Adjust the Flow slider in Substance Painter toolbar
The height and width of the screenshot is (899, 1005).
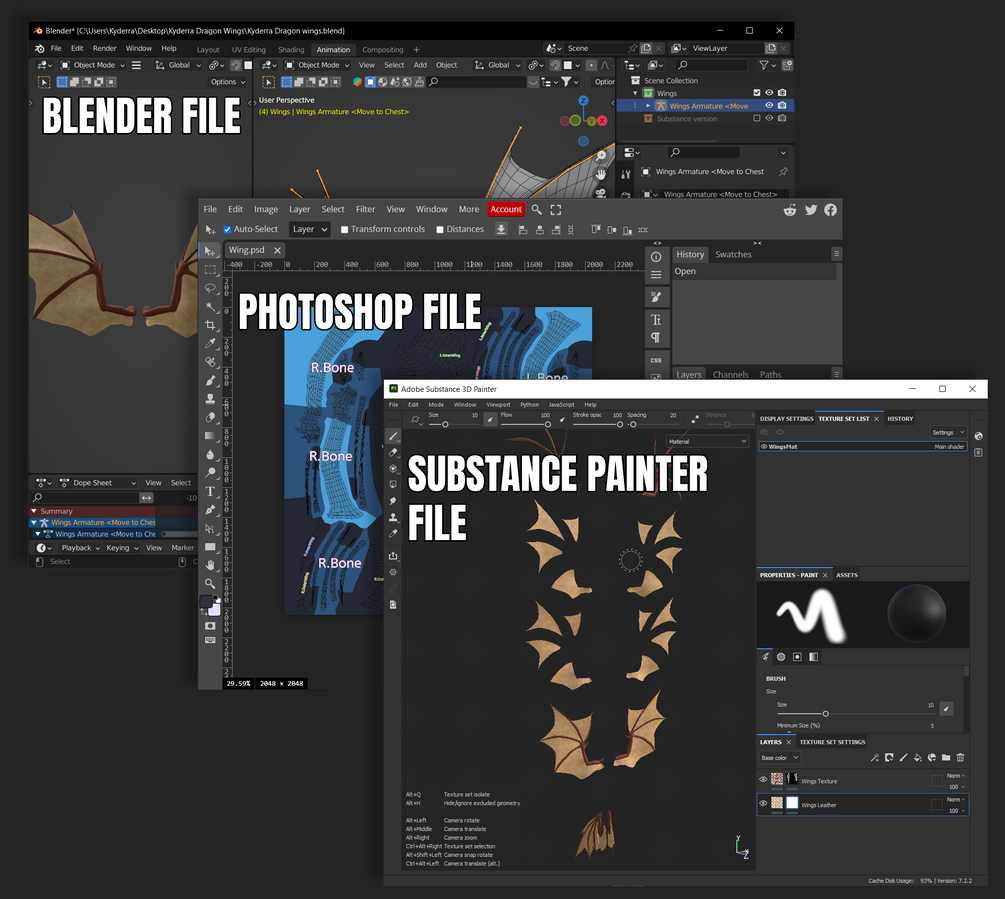(x=526, y=424)
